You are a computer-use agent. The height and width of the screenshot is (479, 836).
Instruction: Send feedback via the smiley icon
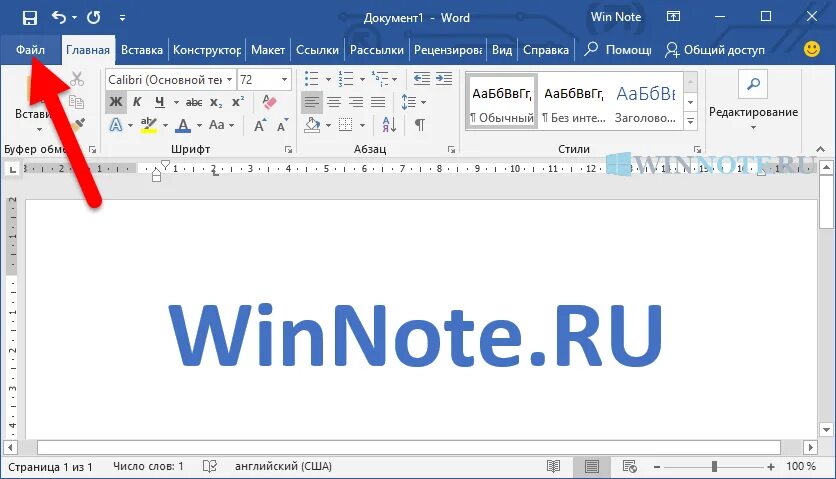tap(811, 50)
